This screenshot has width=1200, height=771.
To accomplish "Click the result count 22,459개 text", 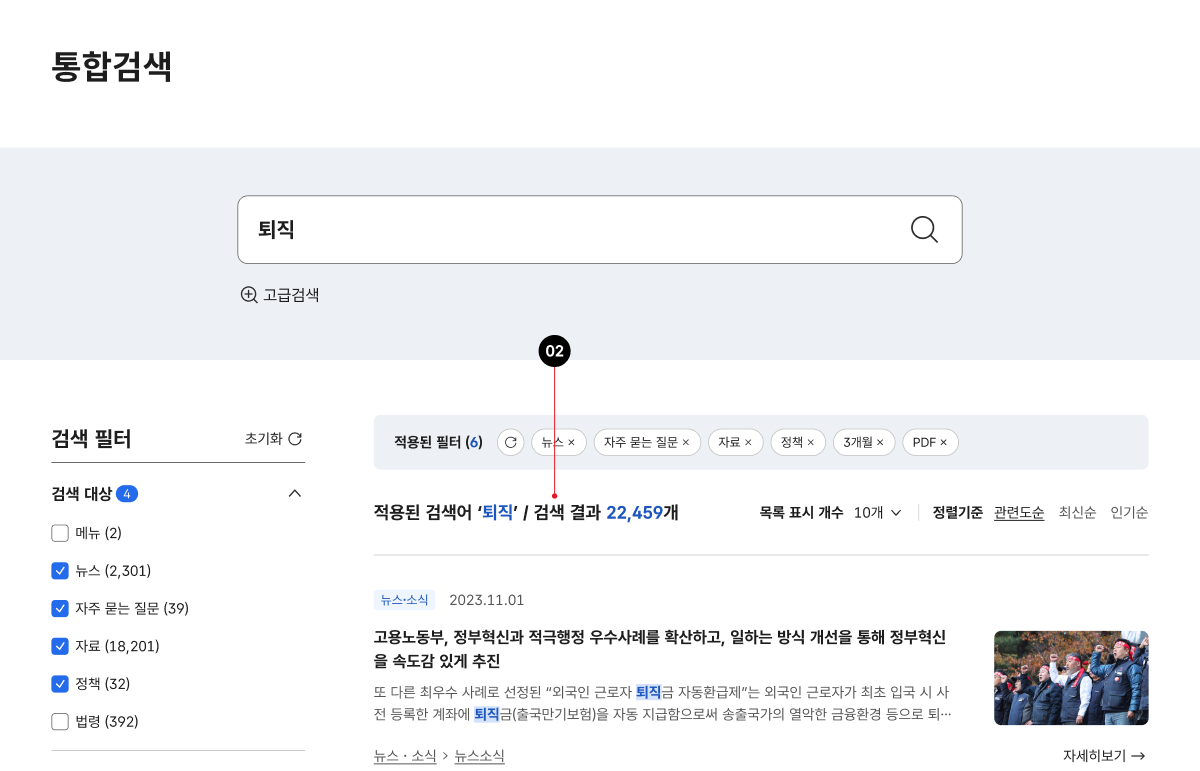I will coord(642,512).
